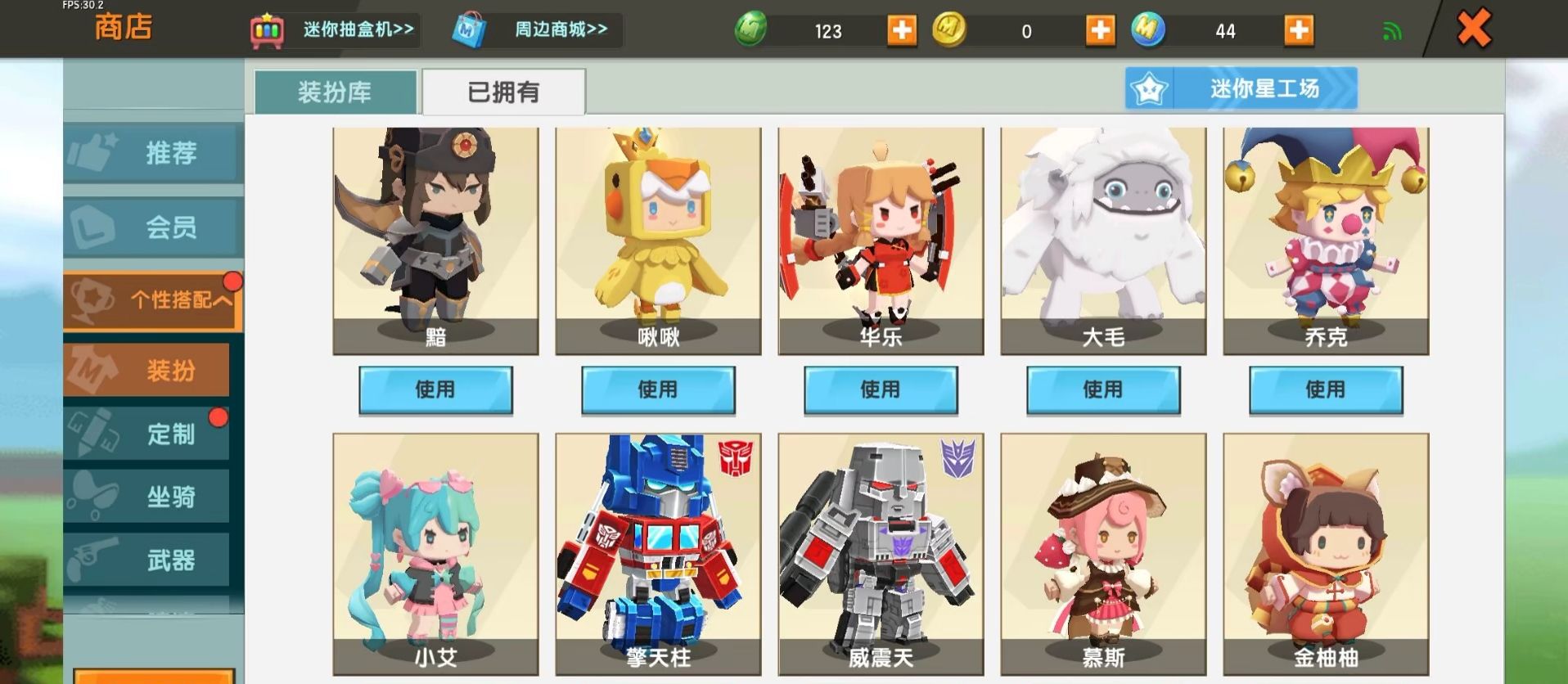Viewport: 1568px width, 684px height.
Task: Add gold coins with plus icon
Action: point(1100,31)
